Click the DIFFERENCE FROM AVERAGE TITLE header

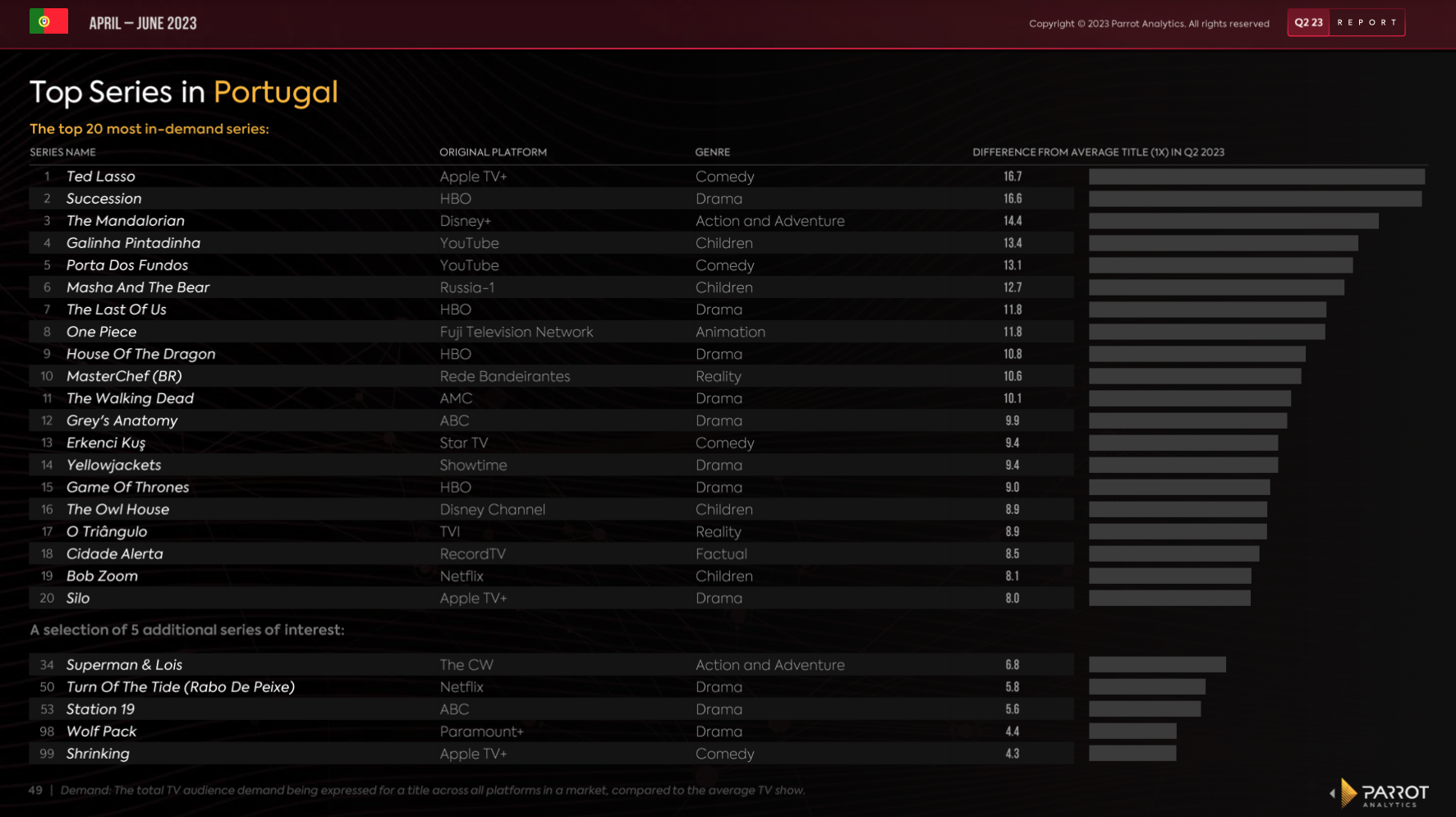point(1098,152)
